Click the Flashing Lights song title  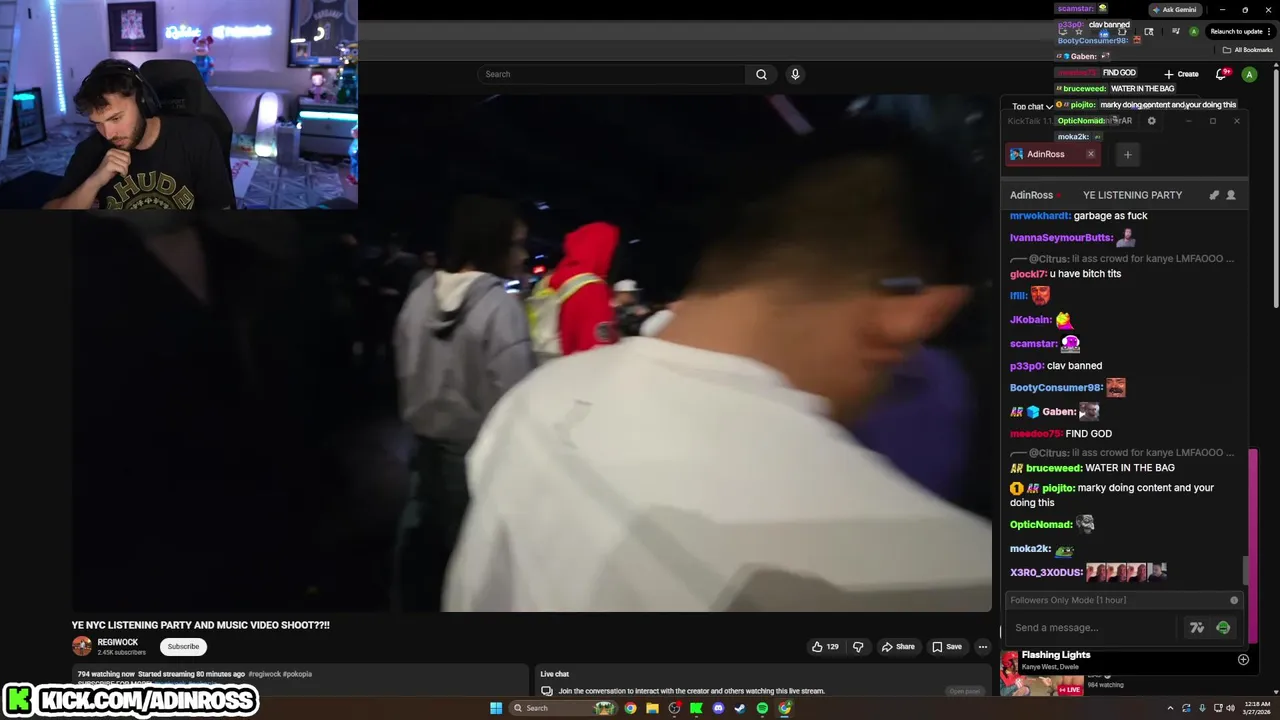click(x=1056, y=655)
